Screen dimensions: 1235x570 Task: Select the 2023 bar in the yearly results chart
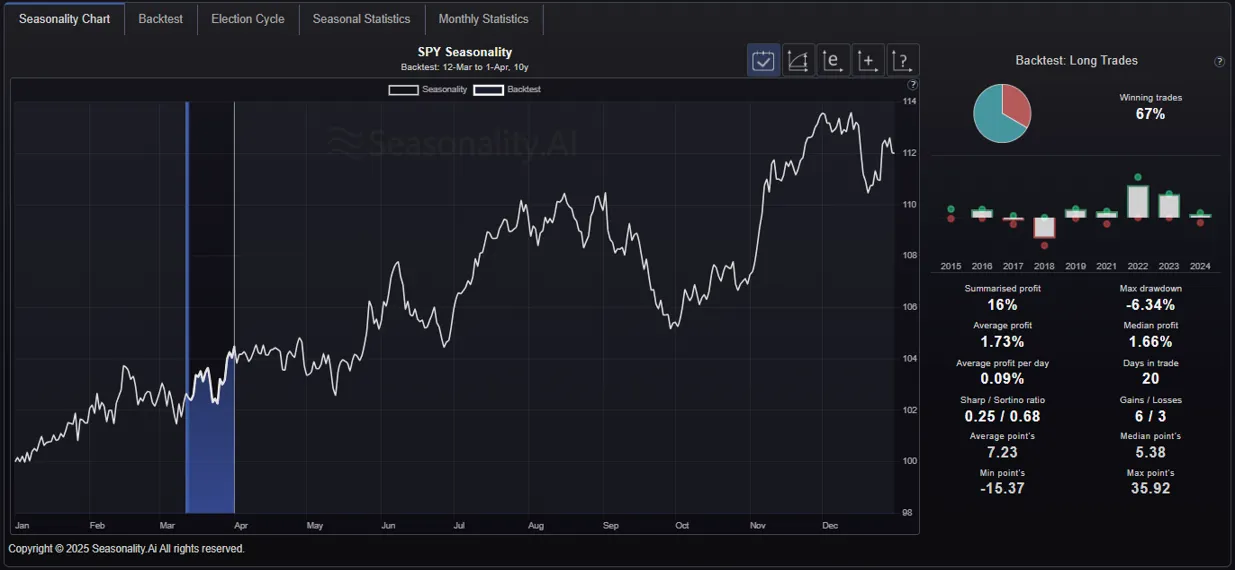pos(1169,206)
